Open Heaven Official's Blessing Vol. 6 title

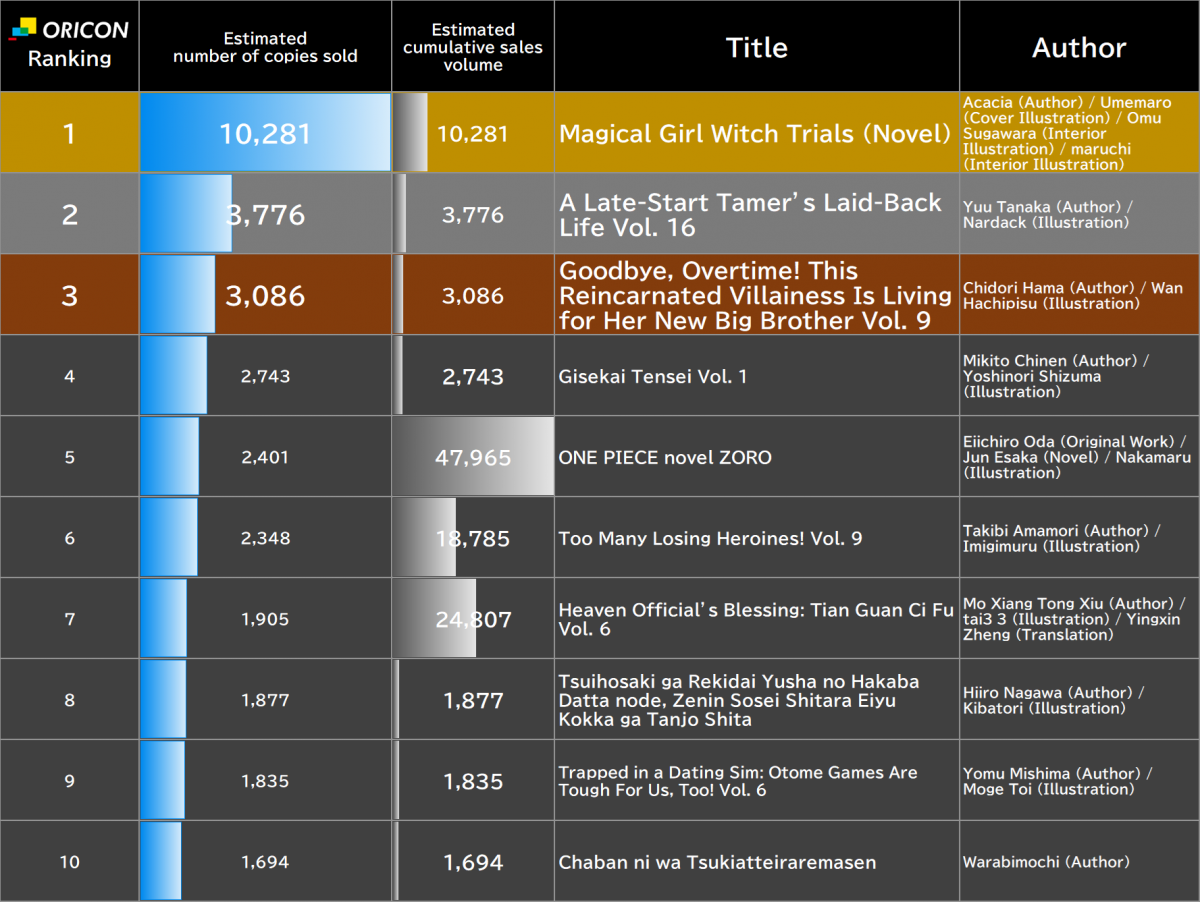click(x=756, y=620)
